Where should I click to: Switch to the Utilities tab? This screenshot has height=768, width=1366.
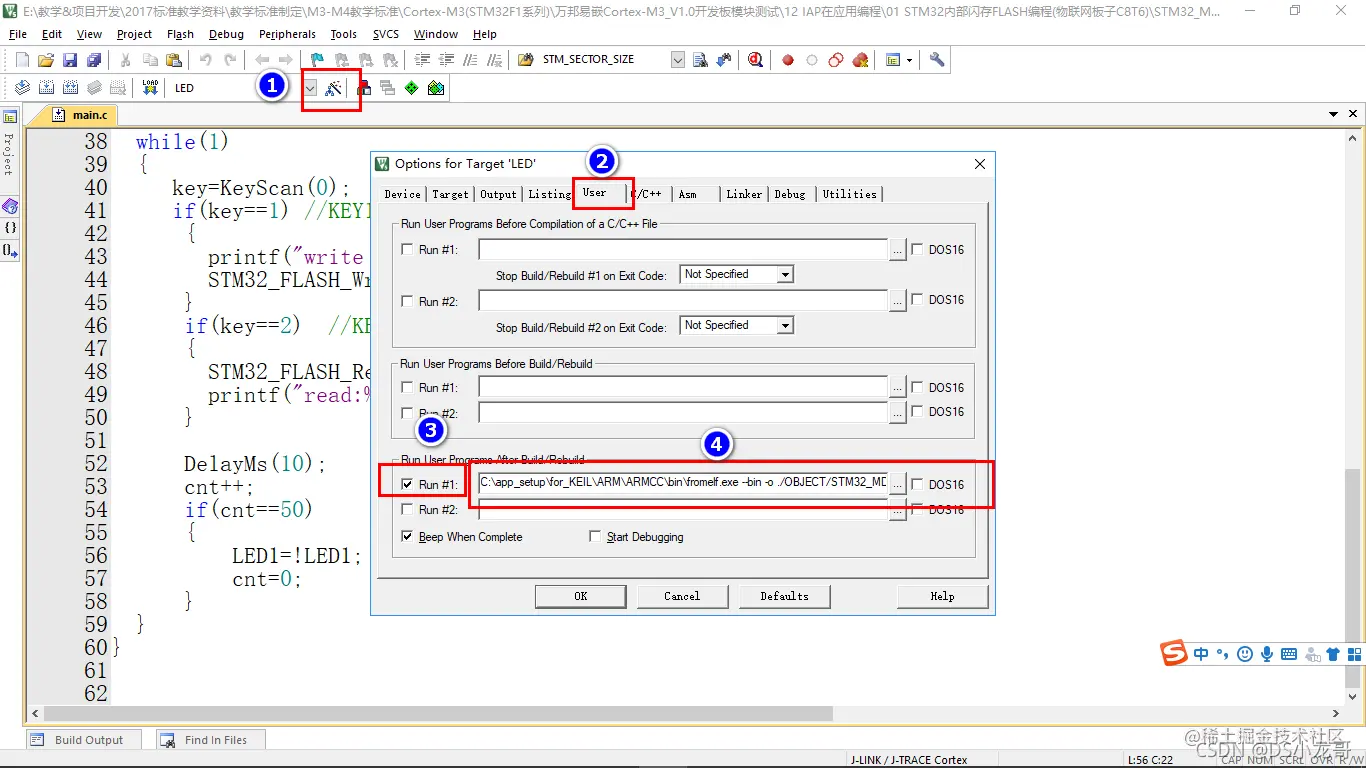[x=849, y=194]
